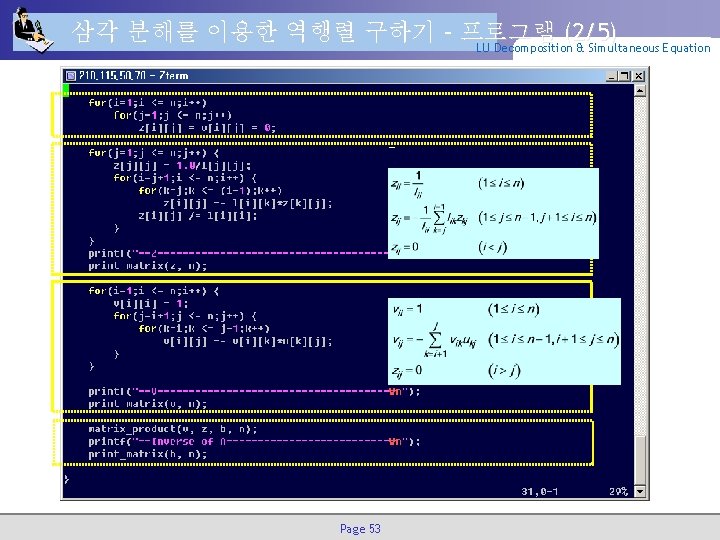Click the '29%' status indicator
This screenshot has width=720, height=540.
pos(618,492)
